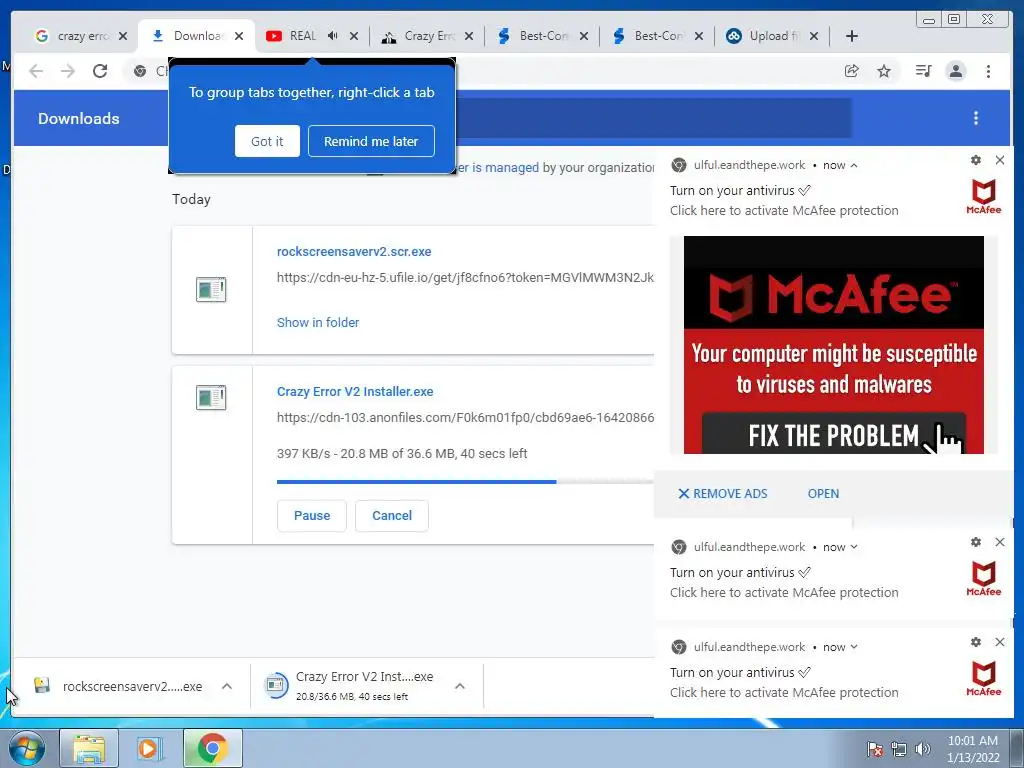
Task: Open settings gear on bottom McAfee notification
Action: (976, 642)
